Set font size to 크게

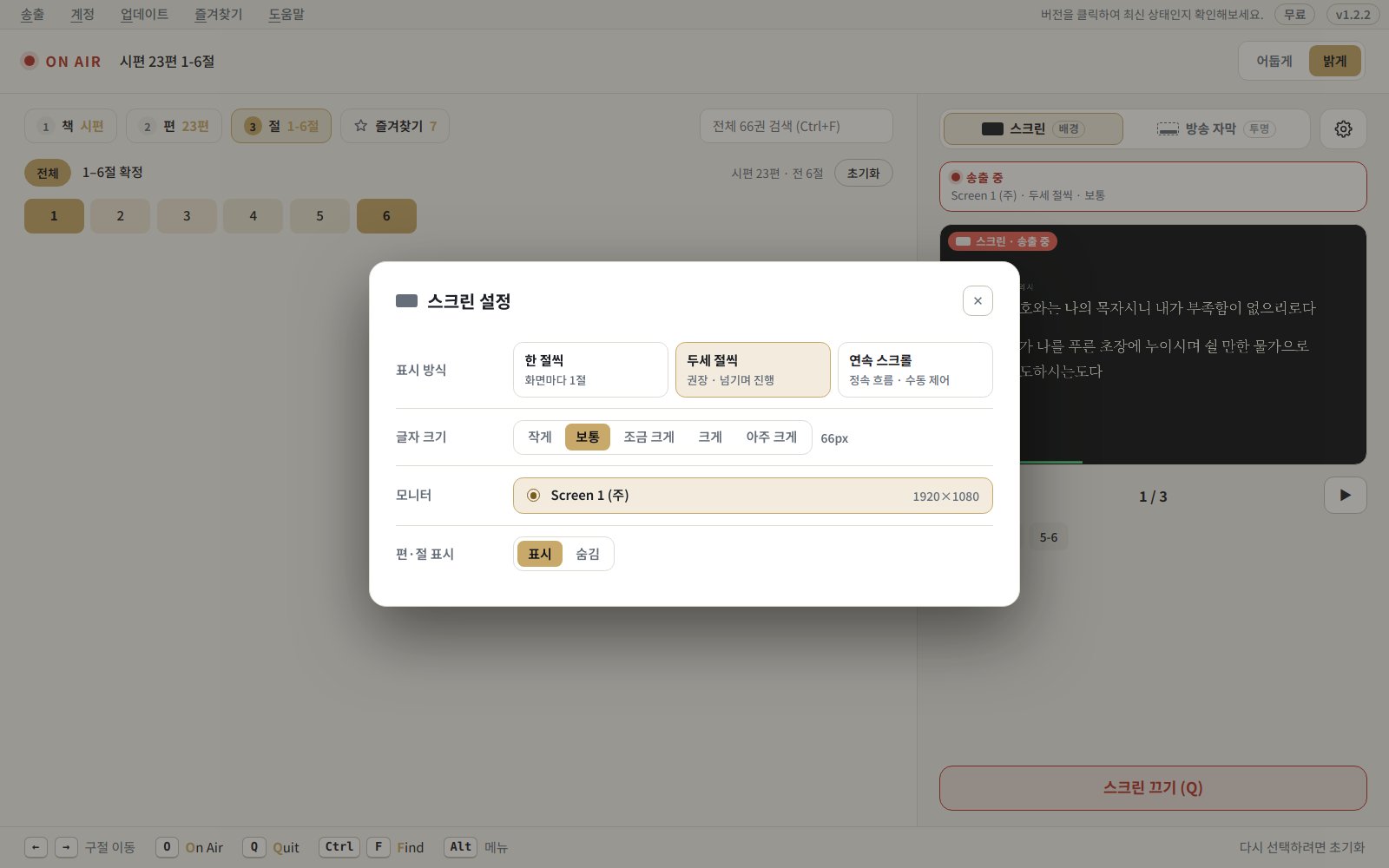(710, 437)
